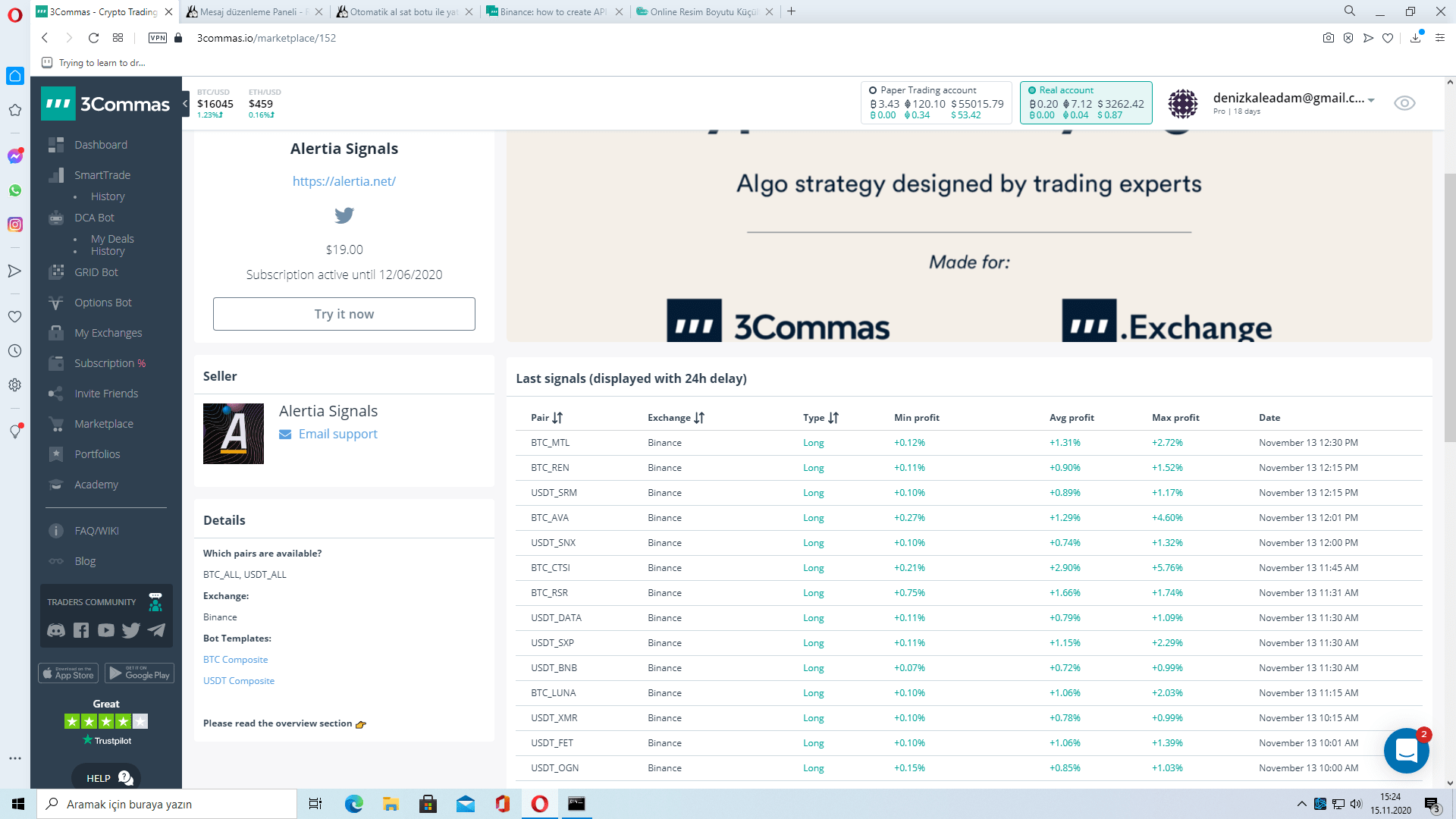Open the YouTube community icon

[106, 630]
